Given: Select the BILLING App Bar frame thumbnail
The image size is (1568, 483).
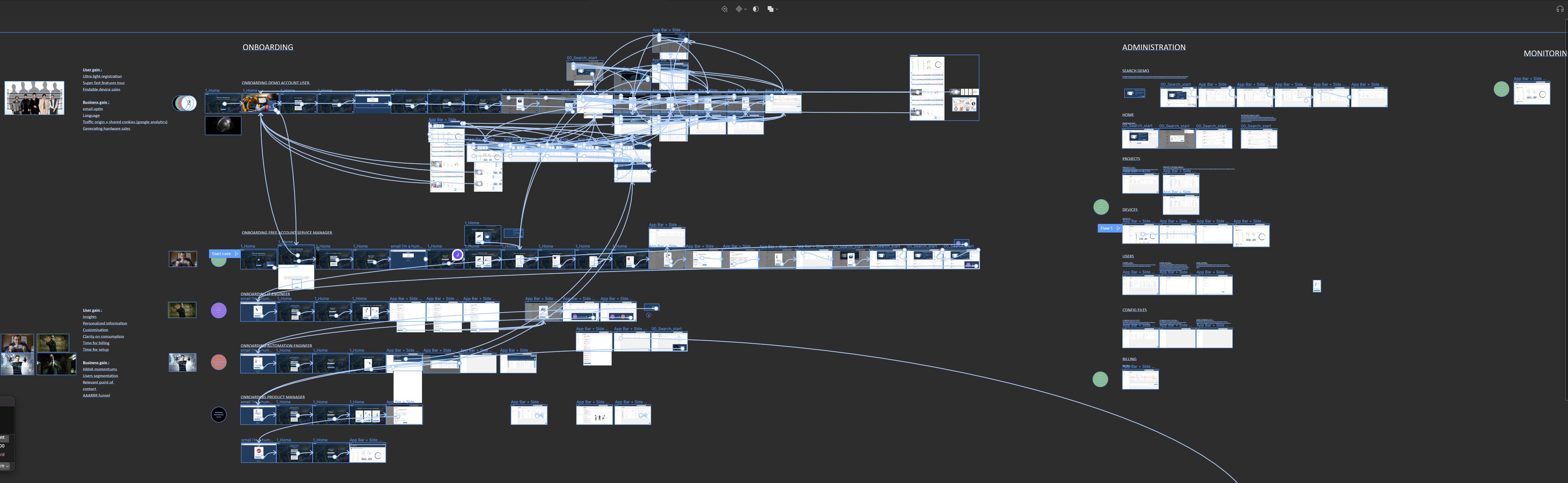Looking at the screenshot, I should click(1140, 379).
